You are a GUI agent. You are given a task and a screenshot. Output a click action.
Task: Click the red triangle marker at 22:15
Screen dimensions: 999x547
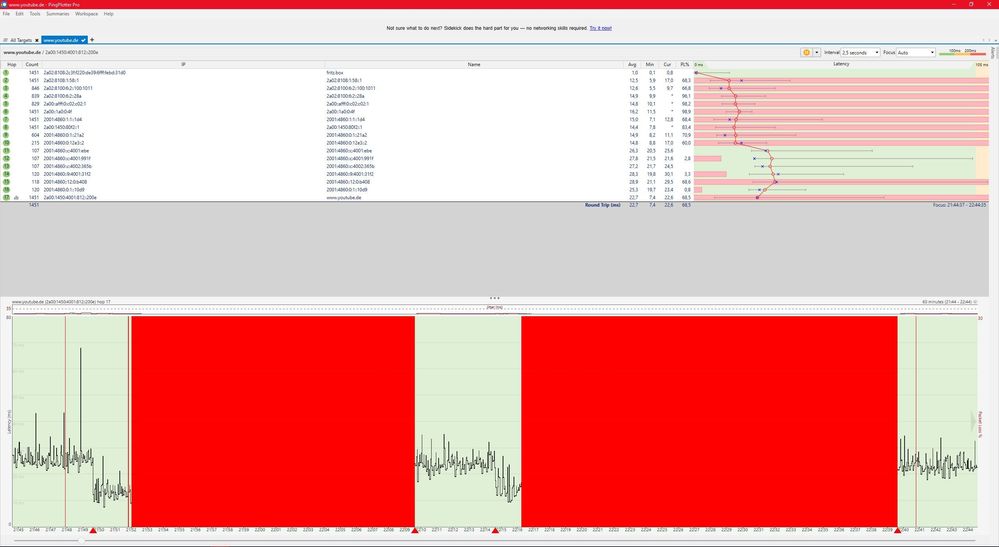(495, 530)
